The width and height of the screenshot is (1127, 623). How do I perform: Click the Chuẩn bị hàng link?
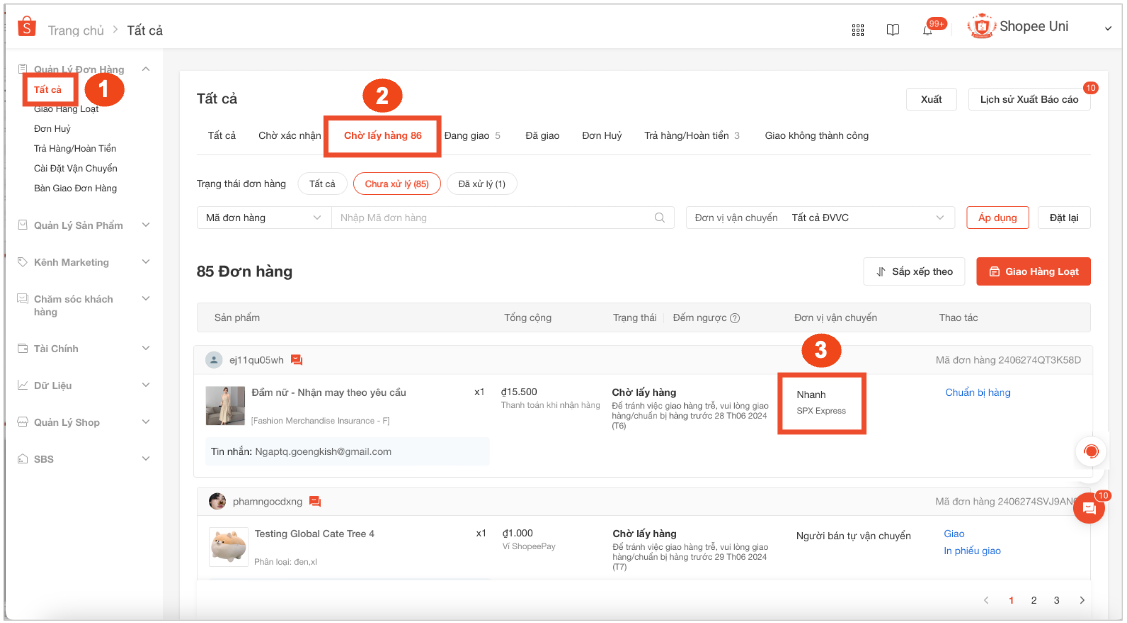977,392
